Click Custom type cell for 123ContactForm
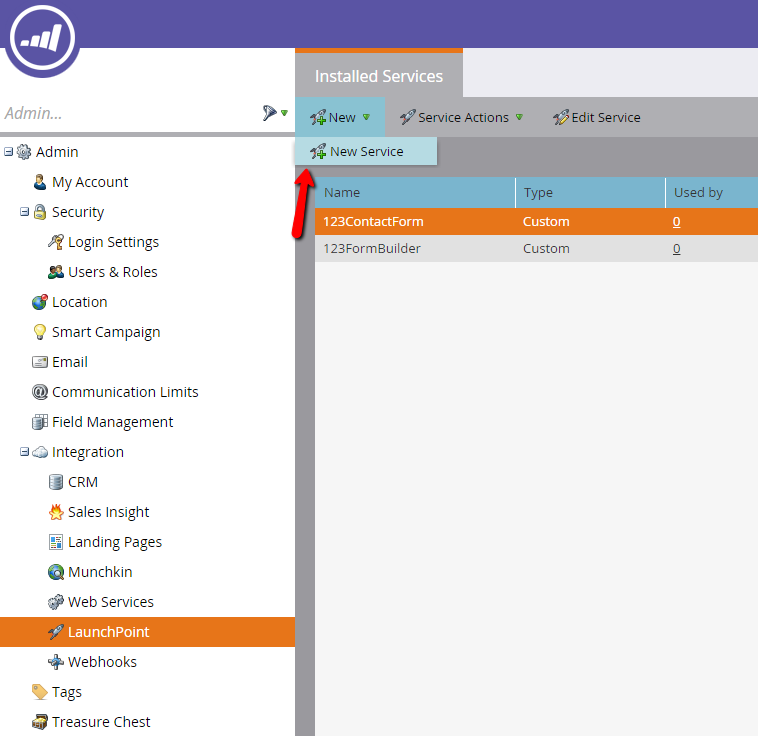 coord(546,221)
